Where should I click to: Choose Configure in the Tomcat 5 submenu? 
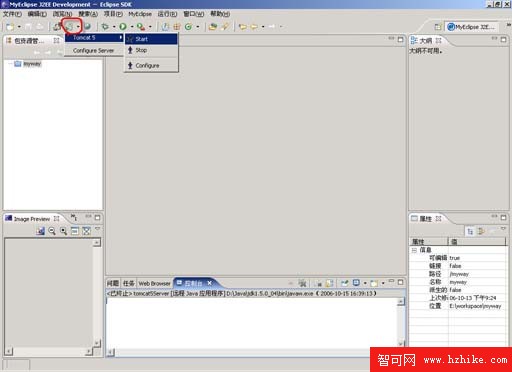click(151, 66)
